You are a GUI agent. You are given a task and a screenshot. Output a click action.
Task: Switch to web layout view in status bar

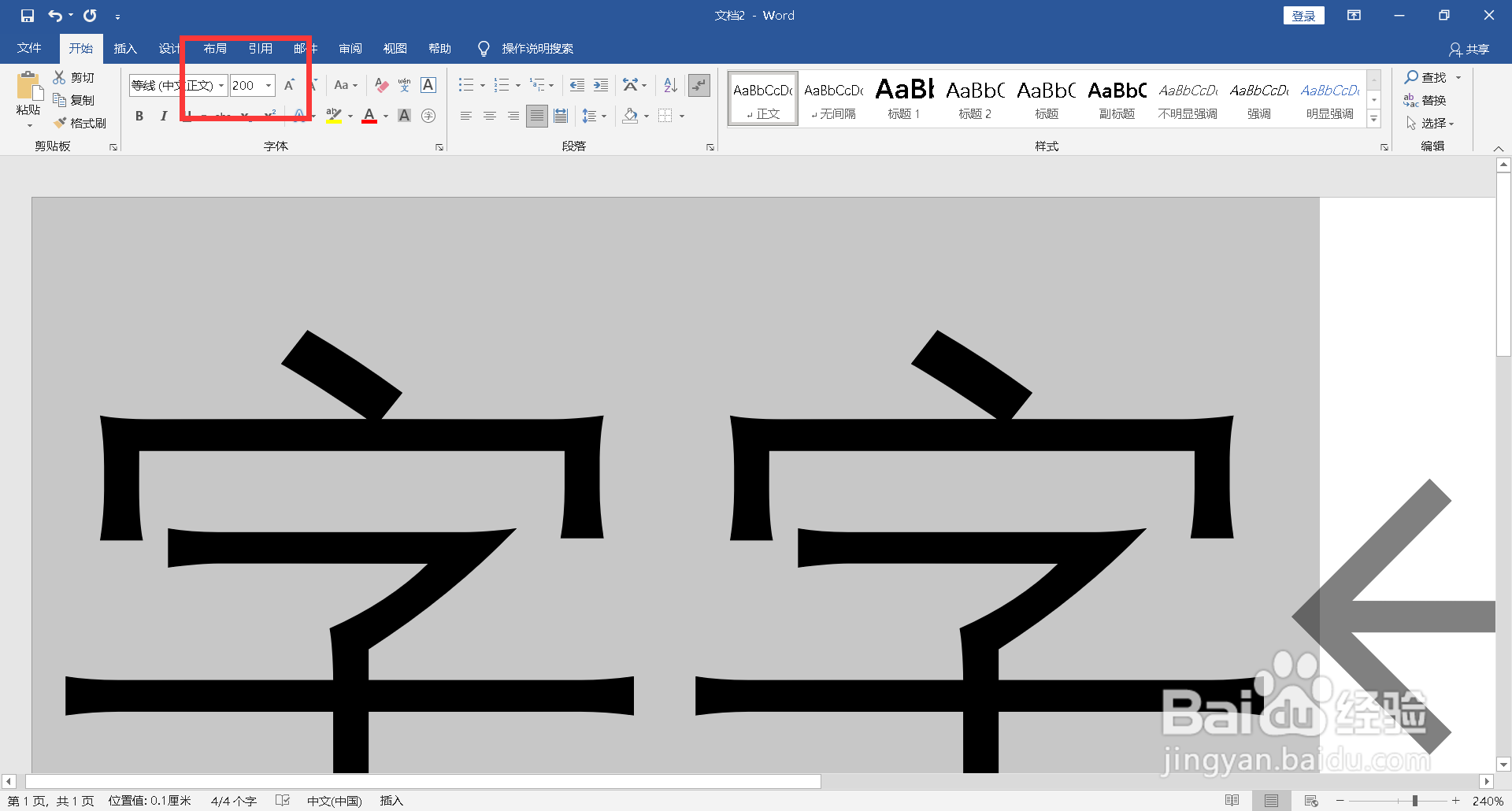pyautogui.click(x=1311, y=801)
